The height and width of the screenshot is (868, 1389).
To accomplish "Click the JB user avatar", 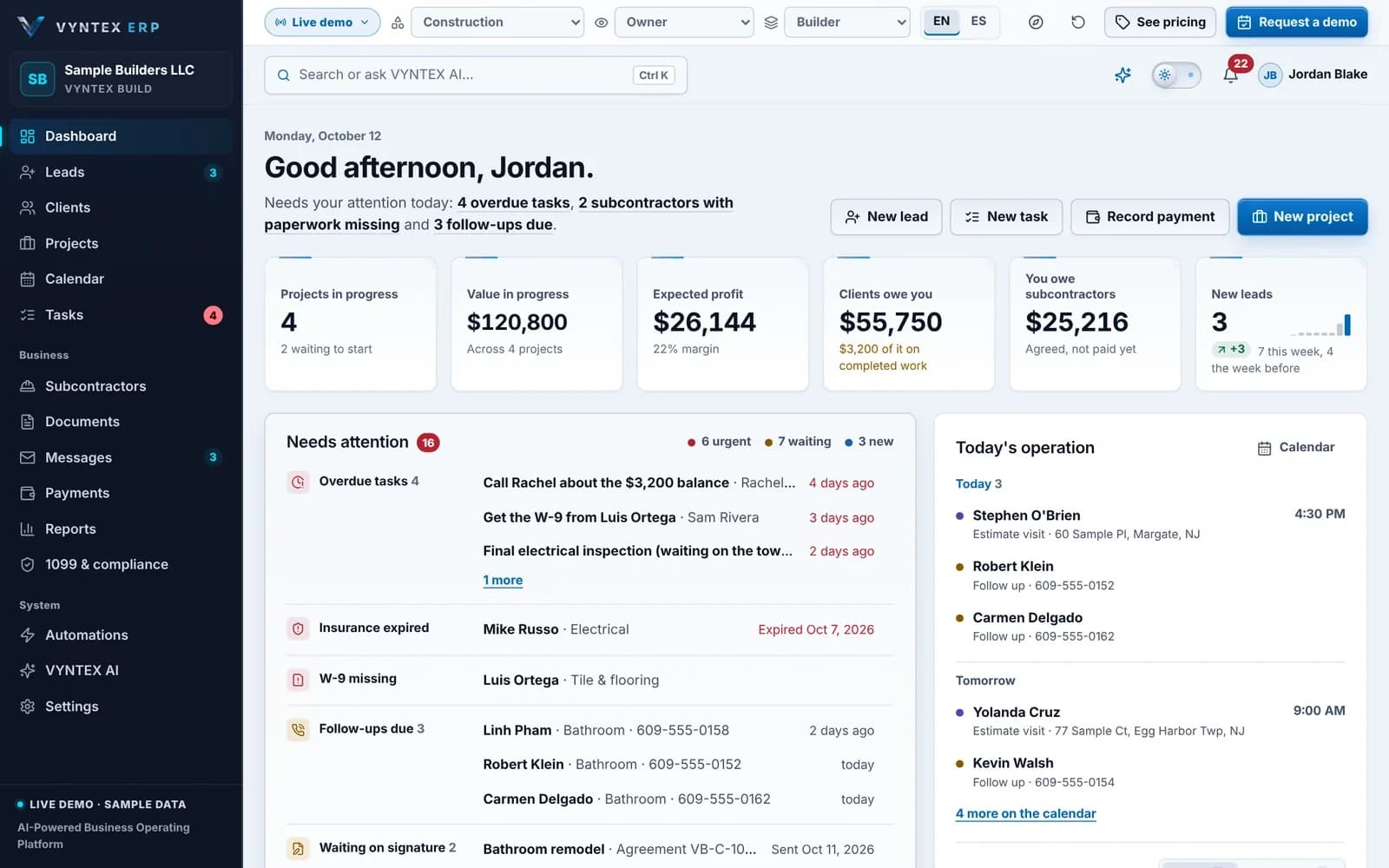I will coord(1269,75).
